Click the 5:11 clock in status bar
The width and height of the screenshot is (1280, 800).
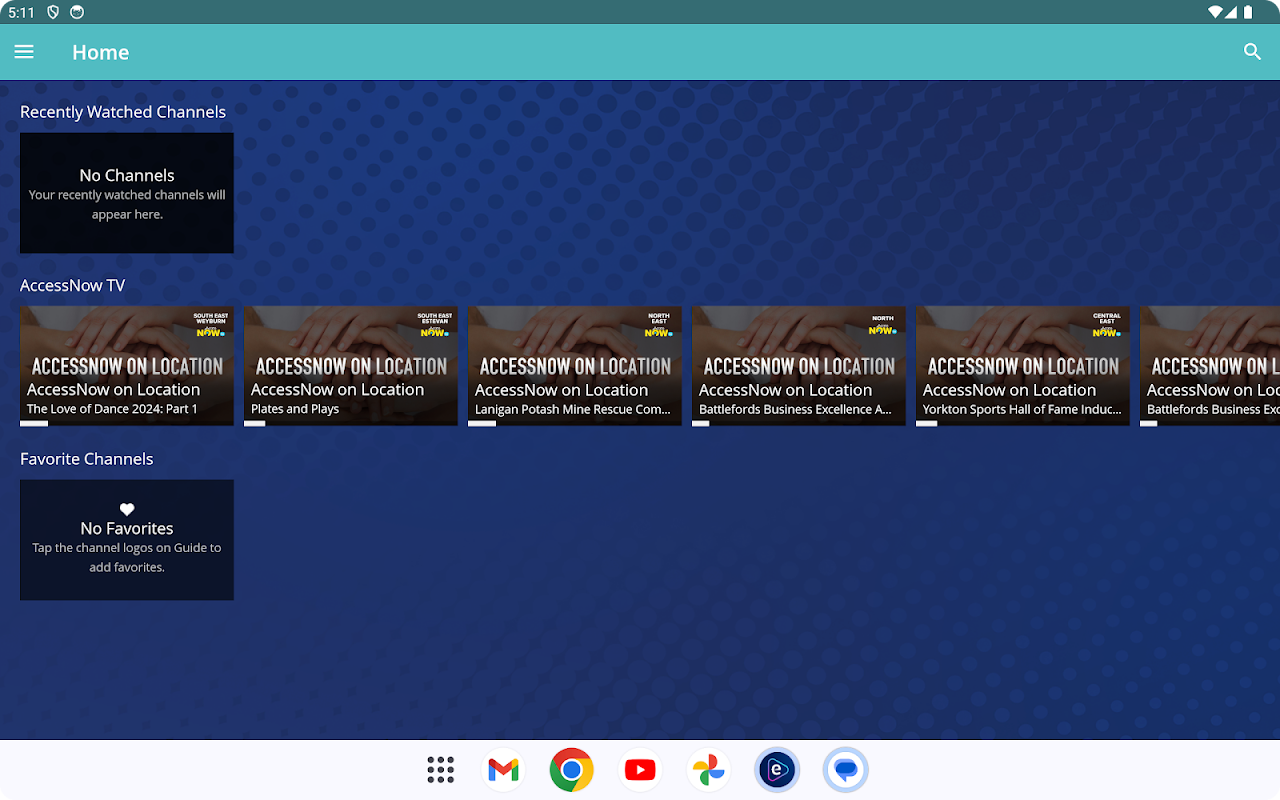point(21,12)
